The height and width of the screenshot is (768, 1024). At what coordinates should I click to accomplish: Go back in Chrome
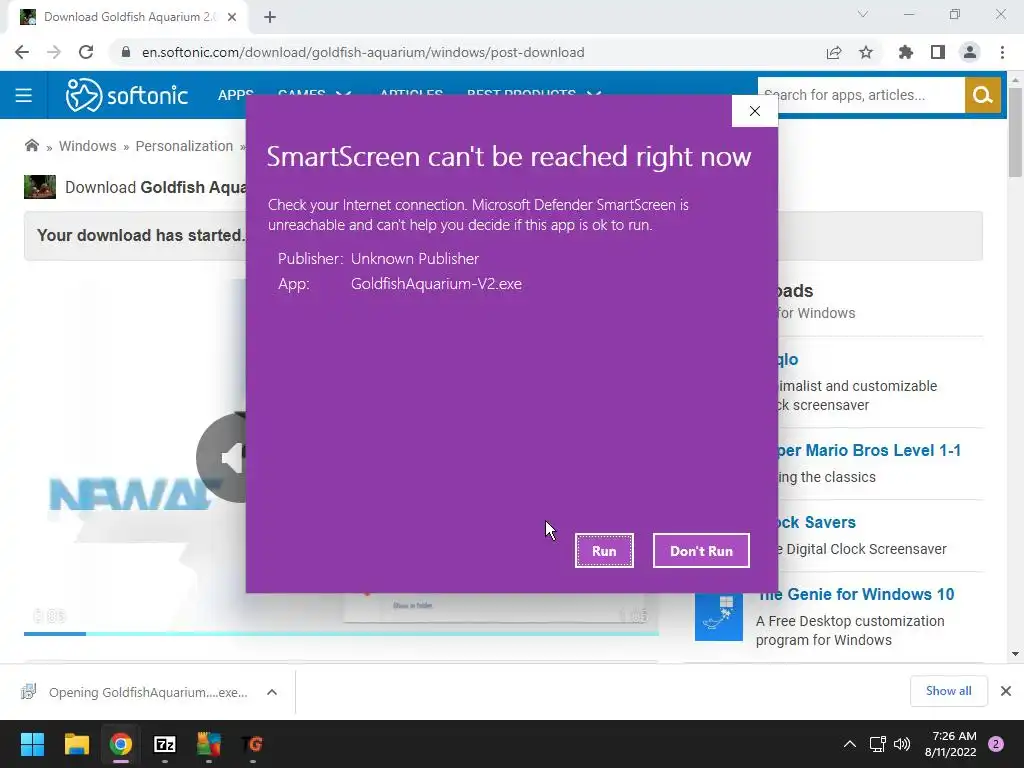pos(22,52)
